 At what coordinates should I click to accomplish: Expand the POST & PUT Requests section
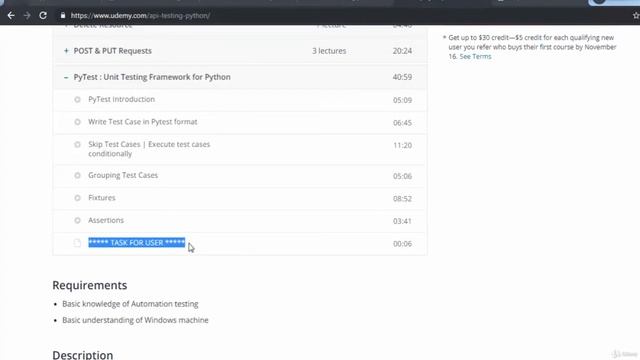click(66, 51)
